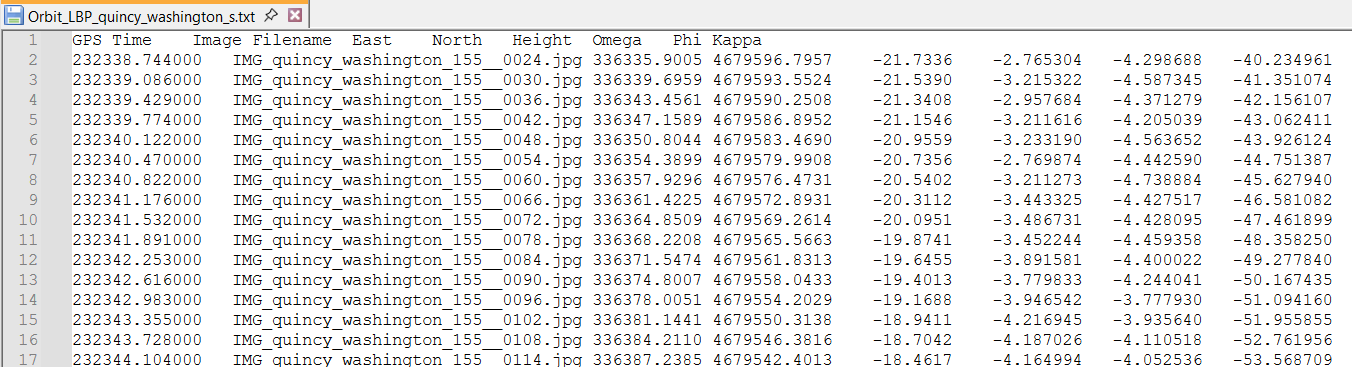Click the Height header text
Viewport: 1352px width, 367px height.
pyautogui.click(x=542, y=40)
